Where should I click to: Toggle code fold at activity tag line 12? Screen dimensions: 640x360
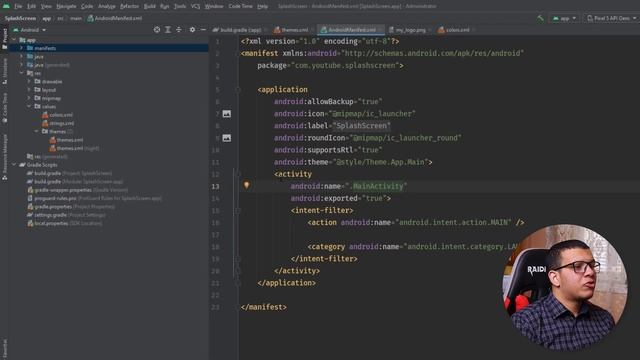pos(238,175)
